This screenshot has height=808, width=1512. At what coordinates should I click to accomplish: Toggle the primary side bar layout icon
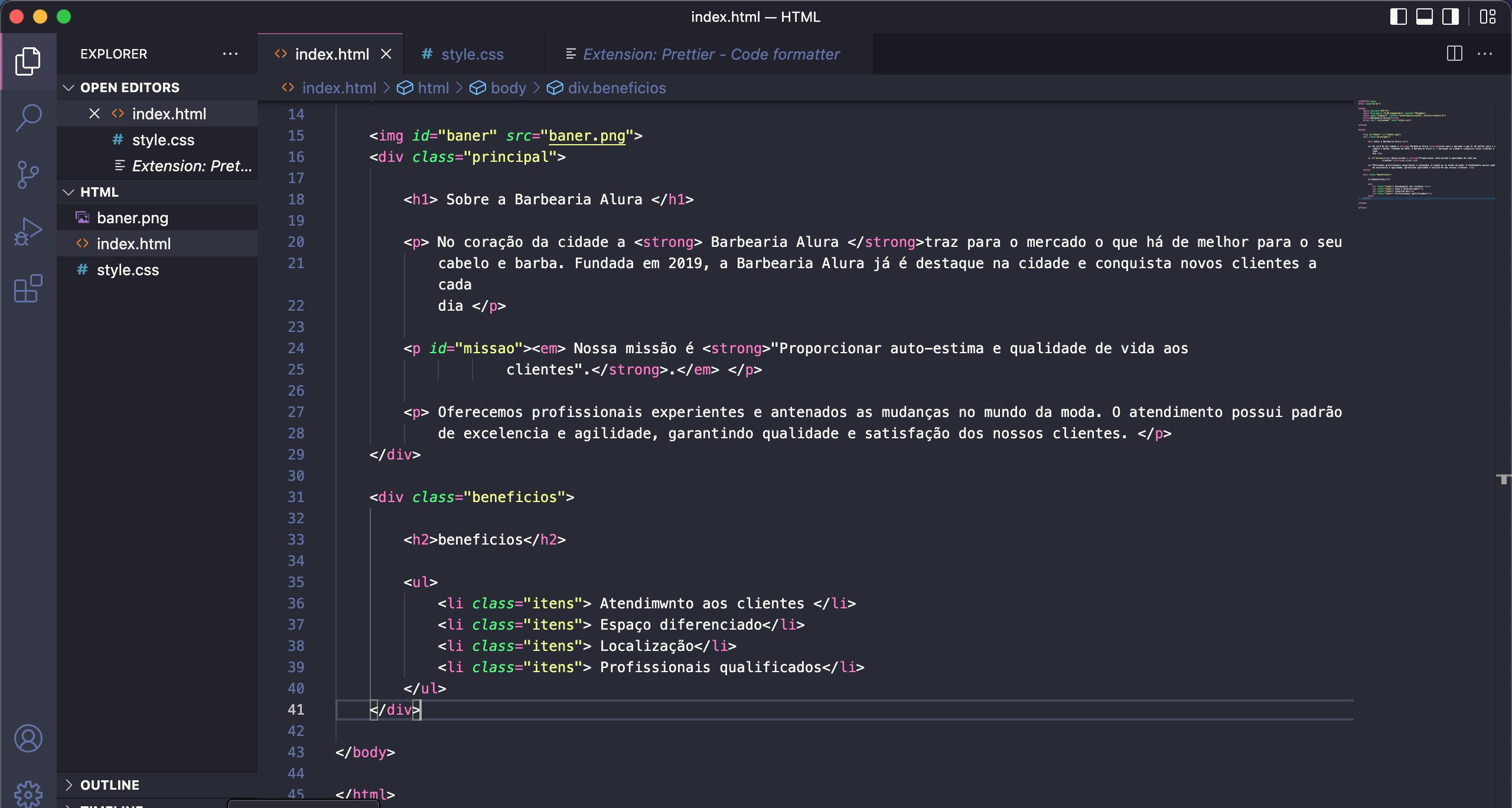1398,17
